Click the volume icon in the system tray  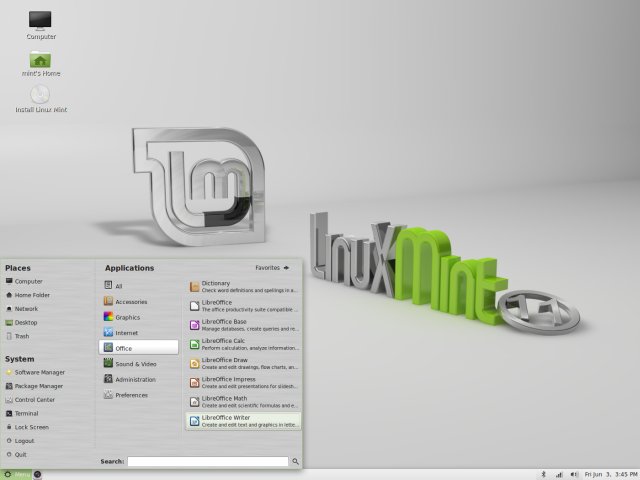click(x=573, y=473)
